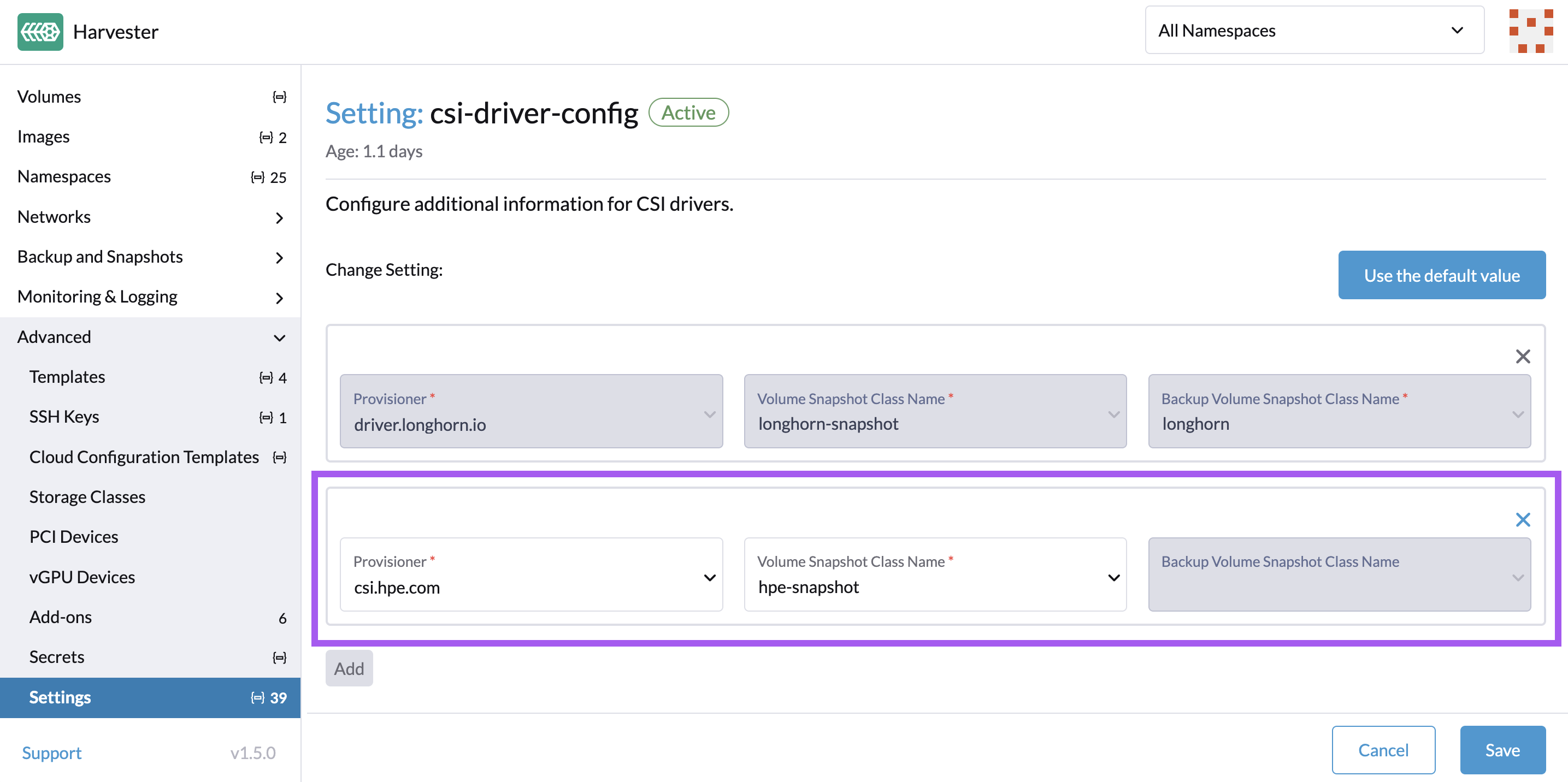Click the Volumes namespaced icon
The width and height of the screenshot is (1568, 782).
[x=279, y=97]
